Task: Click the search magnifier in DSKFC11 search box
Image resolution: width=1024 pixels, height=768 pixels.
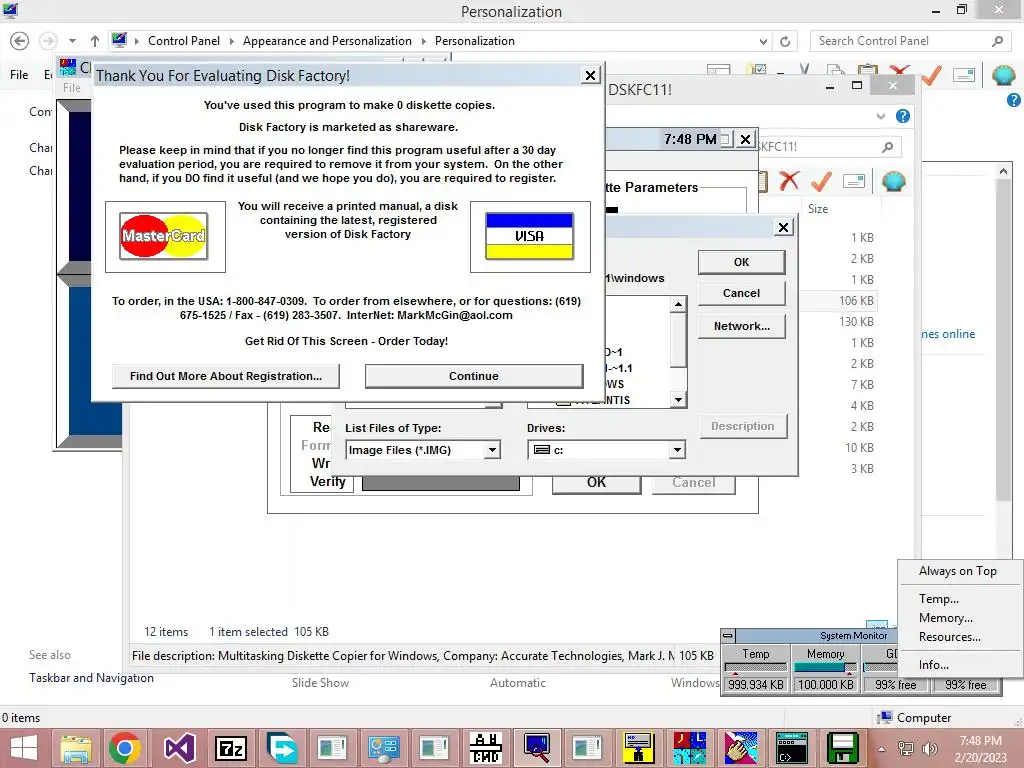Action: pyautogui.click(x=888, y=147)
